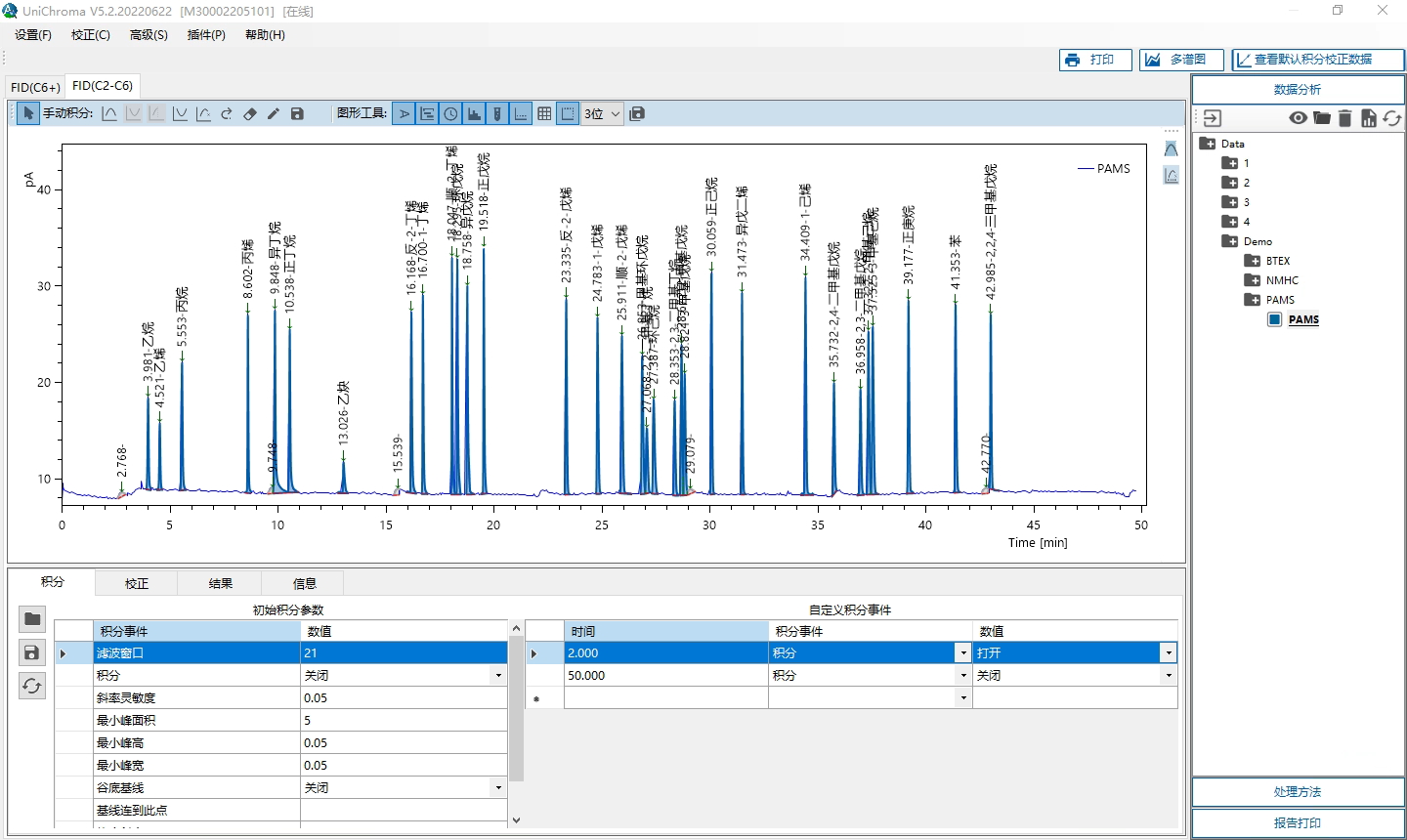Click the import arrow icon in data panel

pos(1213,118)
